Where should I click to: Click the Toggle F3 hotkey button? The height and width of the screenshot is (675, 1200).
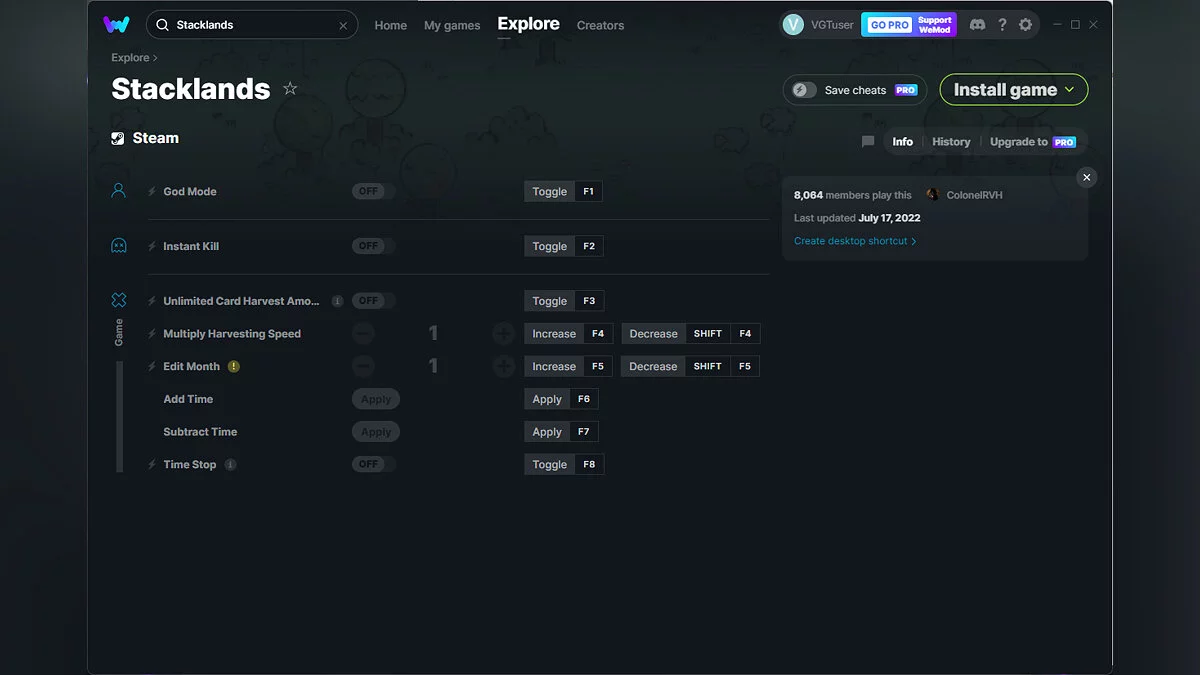[564, 301]
